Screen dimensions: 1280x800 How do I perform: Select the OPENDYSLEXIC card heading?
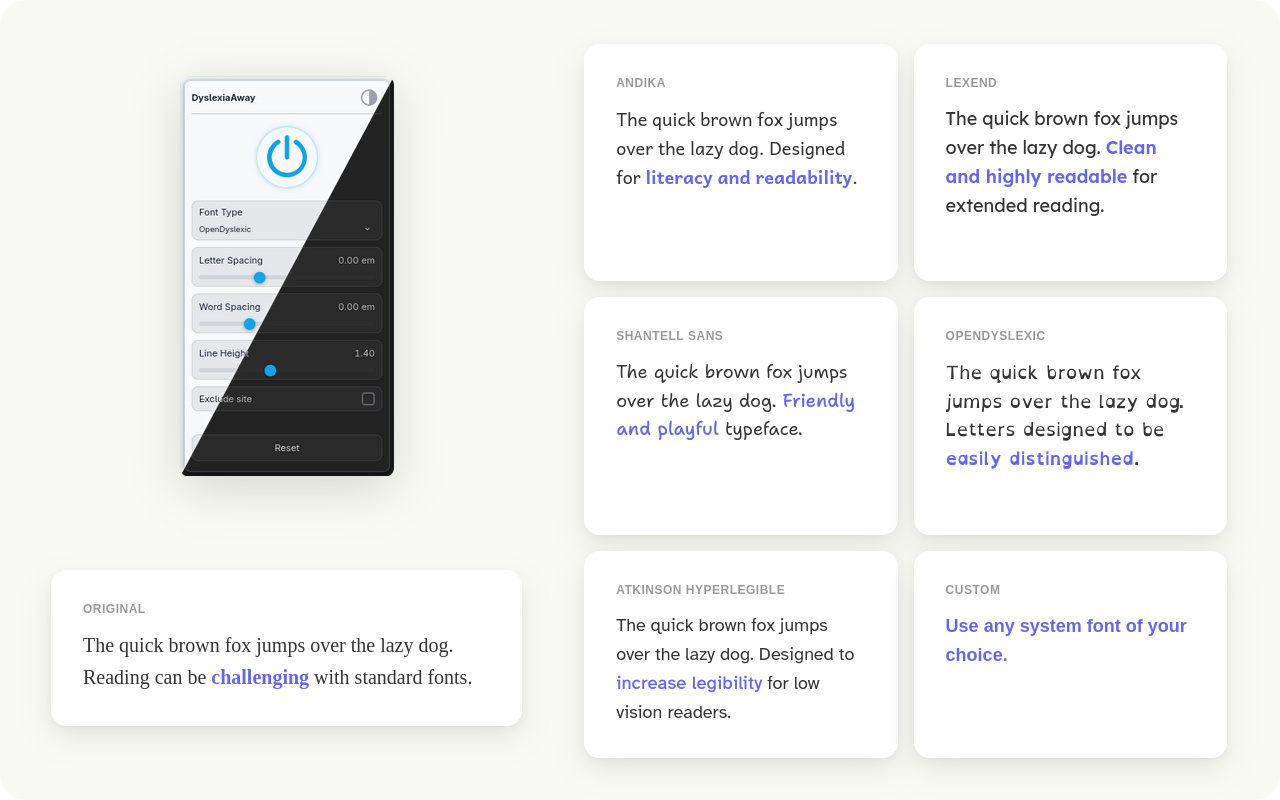pos(995,336)
